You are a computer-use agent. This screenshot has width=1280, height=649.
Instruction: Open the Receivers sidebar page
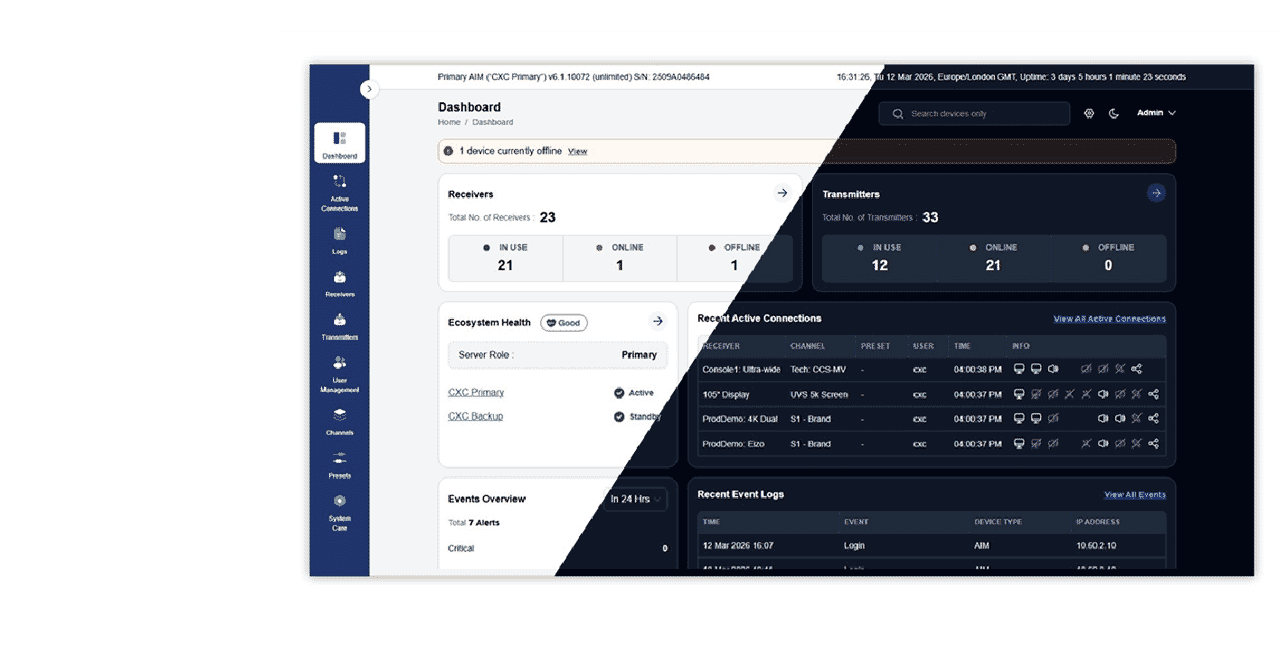point(339,284)
